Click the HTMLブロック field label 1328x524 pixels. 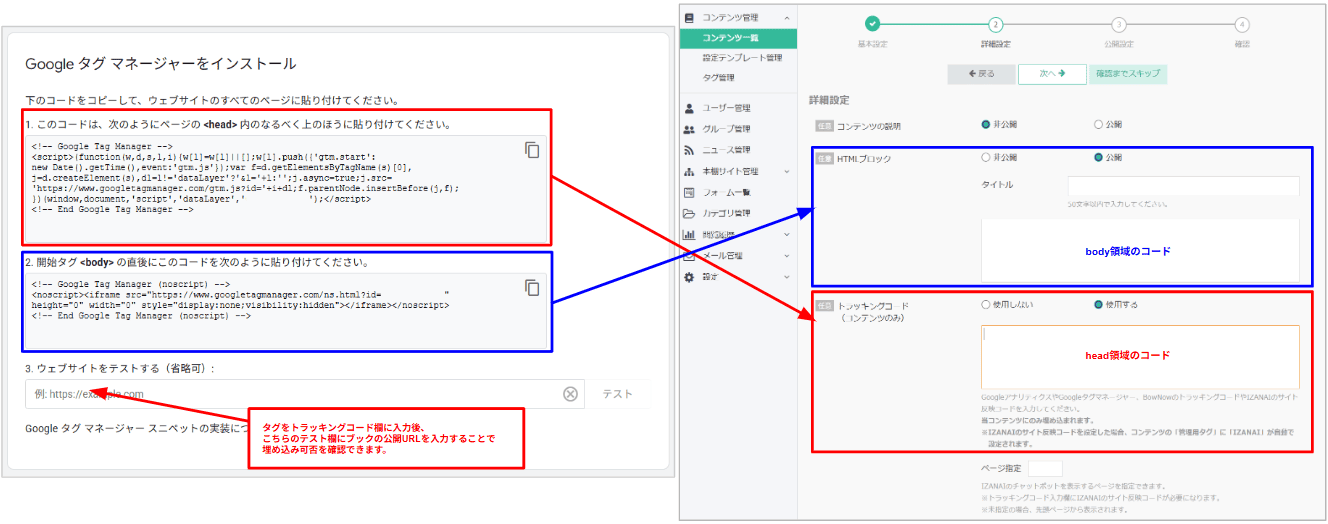pyautogui.click(x=863, y=158)
